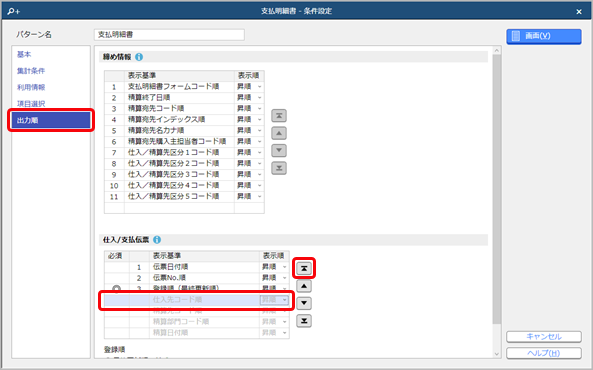Move to bottom button in 締め情報 list
Image resolution: width=593 pixels, height=370 pixels.
279,168
